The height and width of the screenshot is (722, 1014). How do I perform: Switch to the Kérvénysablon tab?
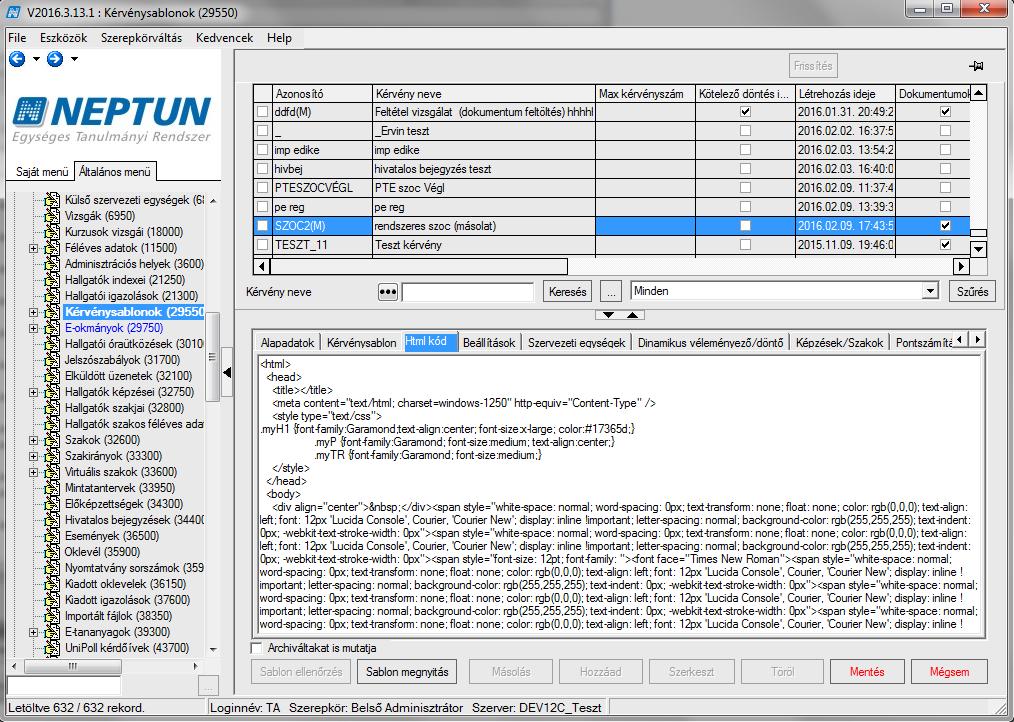pyautogui.click(x=361, y=342)
